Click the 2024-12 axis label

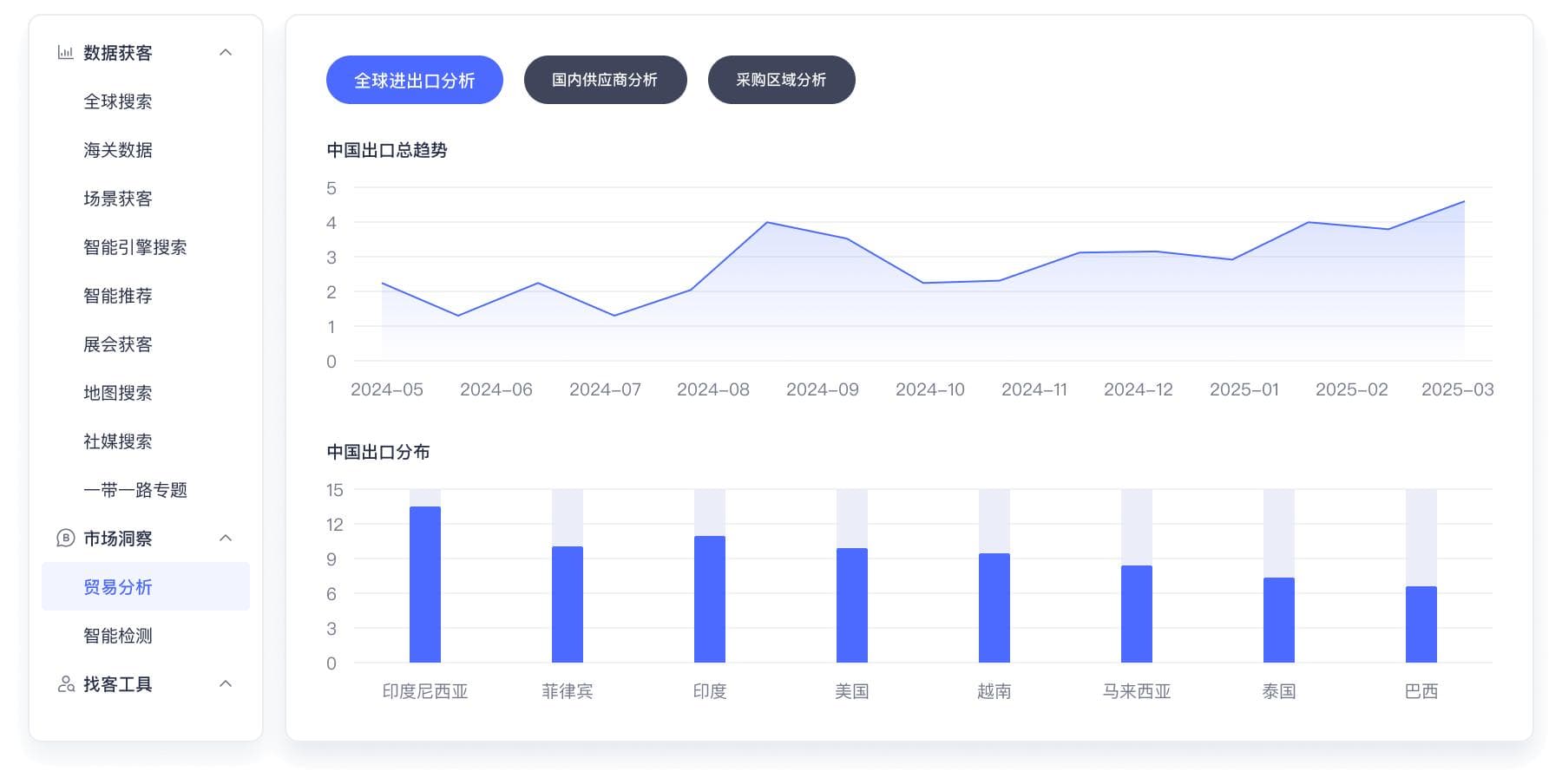[x=1139, y=389]
